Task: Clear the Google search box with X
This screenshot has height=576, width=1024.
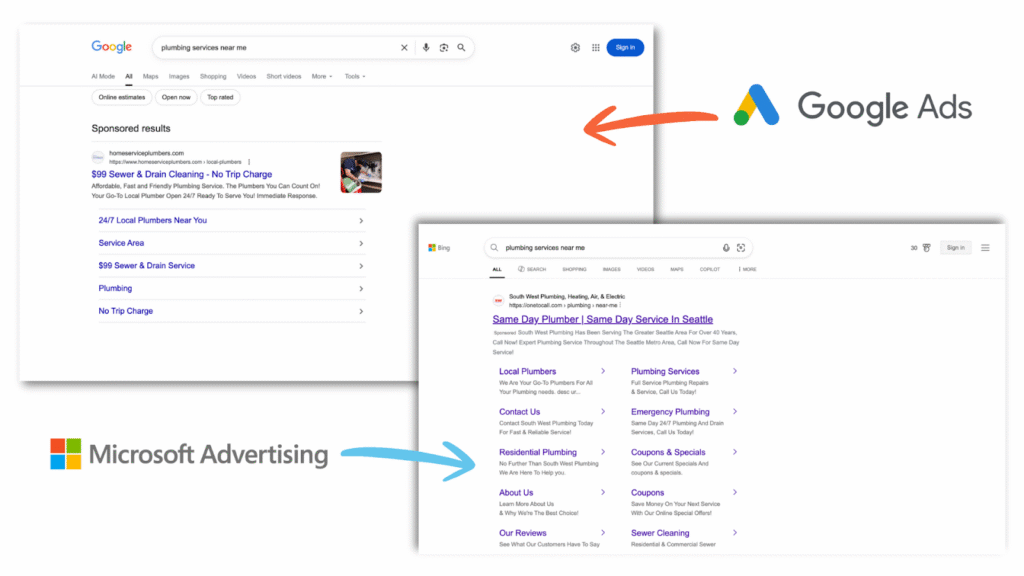Action: (404, 48)
